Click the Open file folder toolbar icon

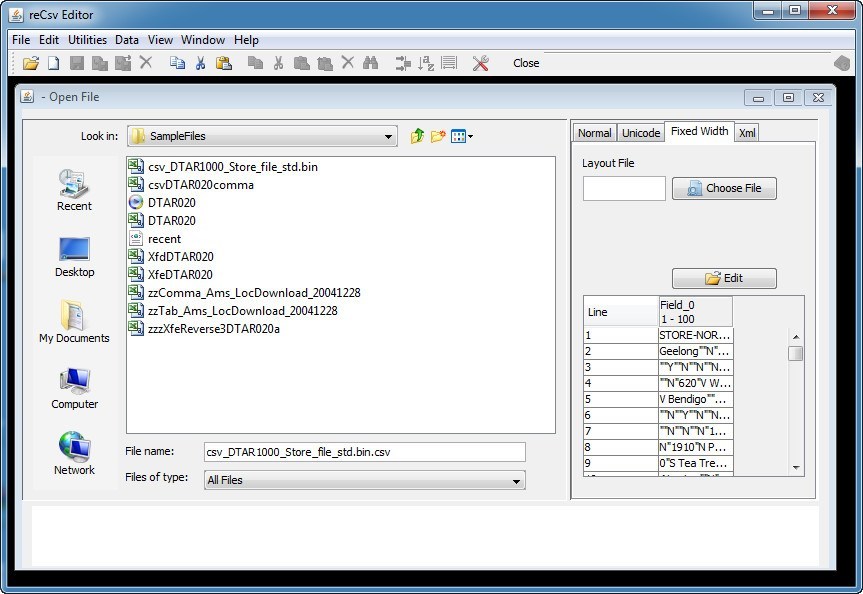click(x=31, y=63)
